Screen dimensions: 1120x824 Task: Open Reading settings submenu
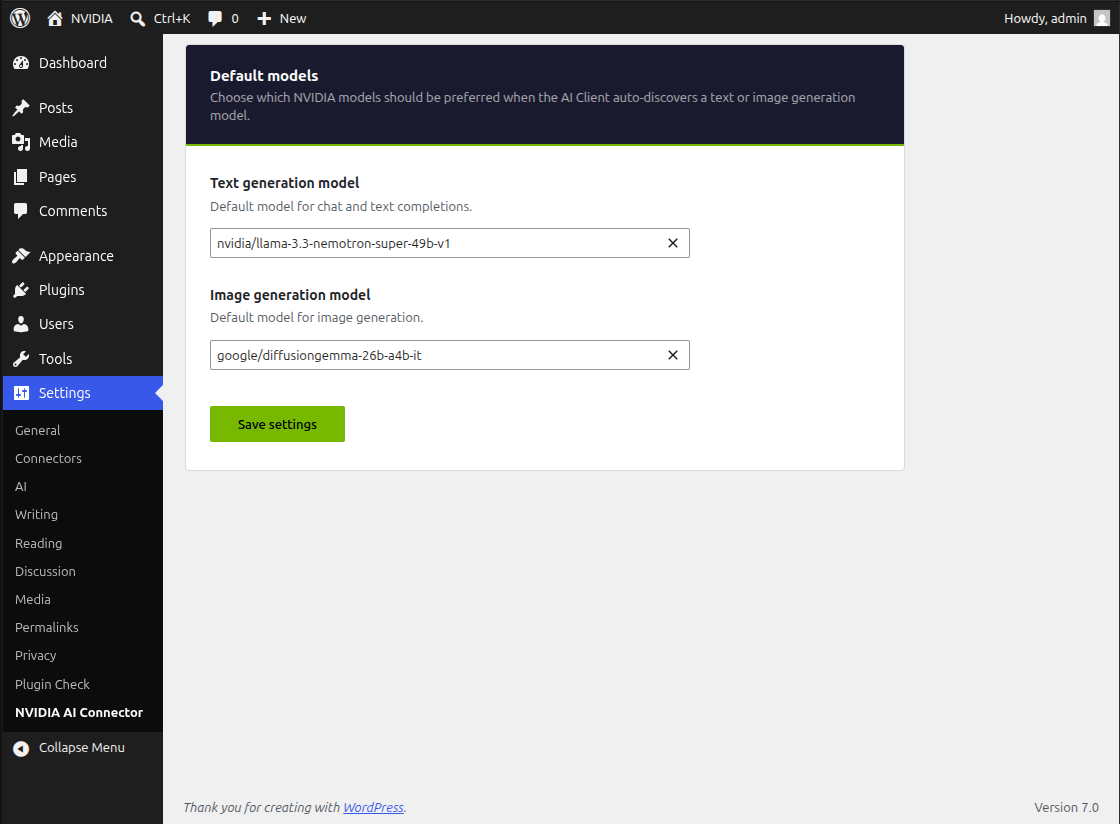tap(39, 543)
